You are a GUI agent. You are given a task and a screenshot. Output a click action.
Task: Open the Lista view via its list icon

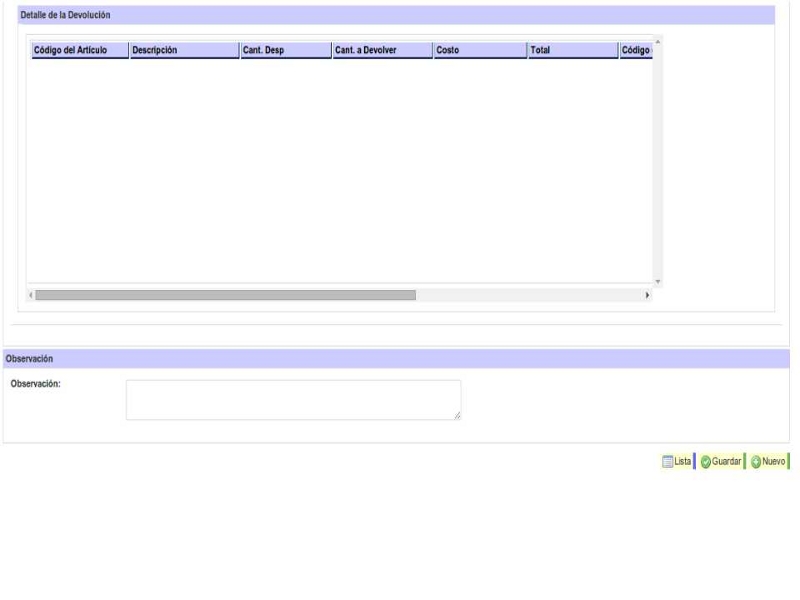[x=676, y=461]
